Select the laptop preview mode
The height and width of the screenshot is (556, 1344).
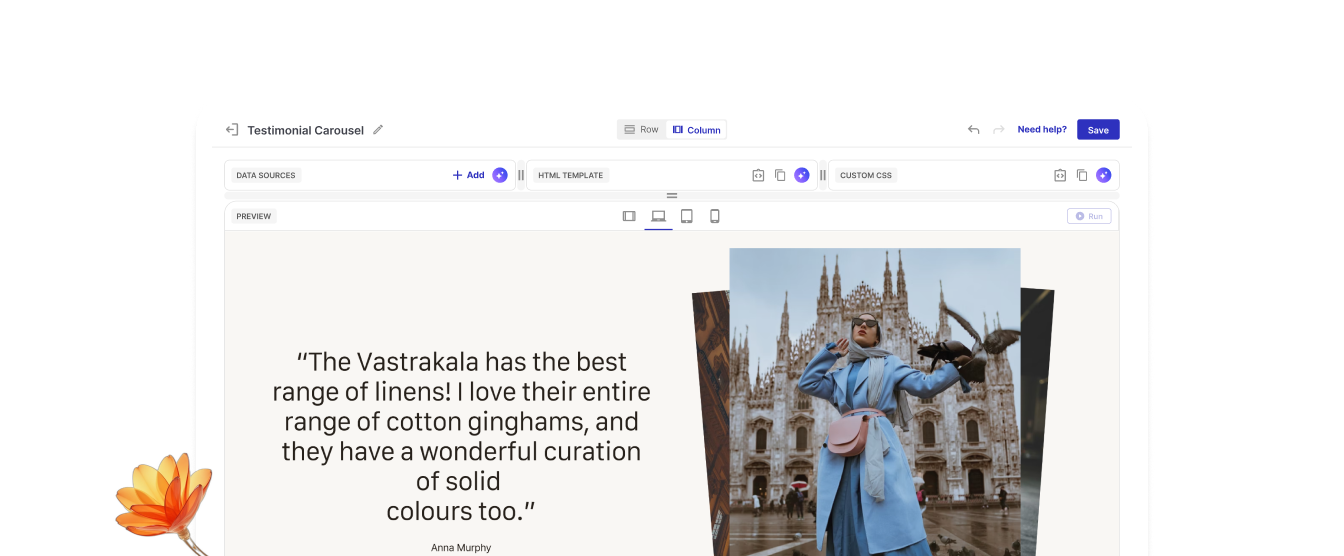[658, 216]
